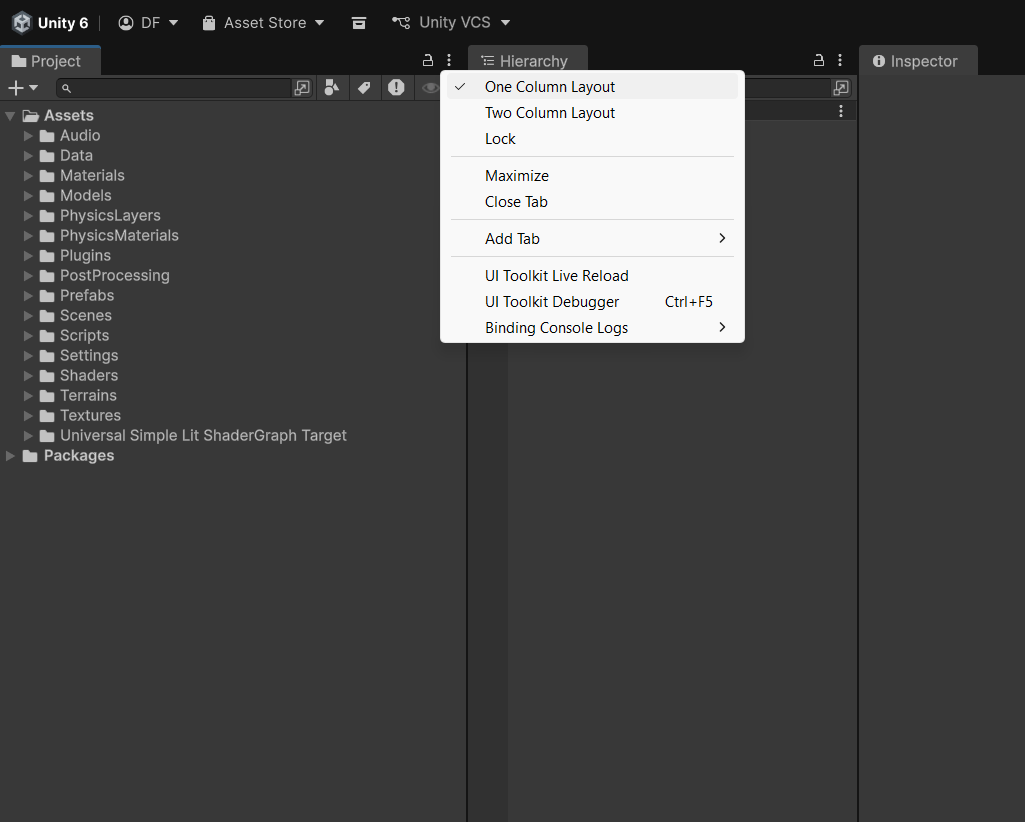Image resolution: width=1025 pixels, height=822 pixels.
Task: Select the Plugins folder
Action: [x=85, y=256]
